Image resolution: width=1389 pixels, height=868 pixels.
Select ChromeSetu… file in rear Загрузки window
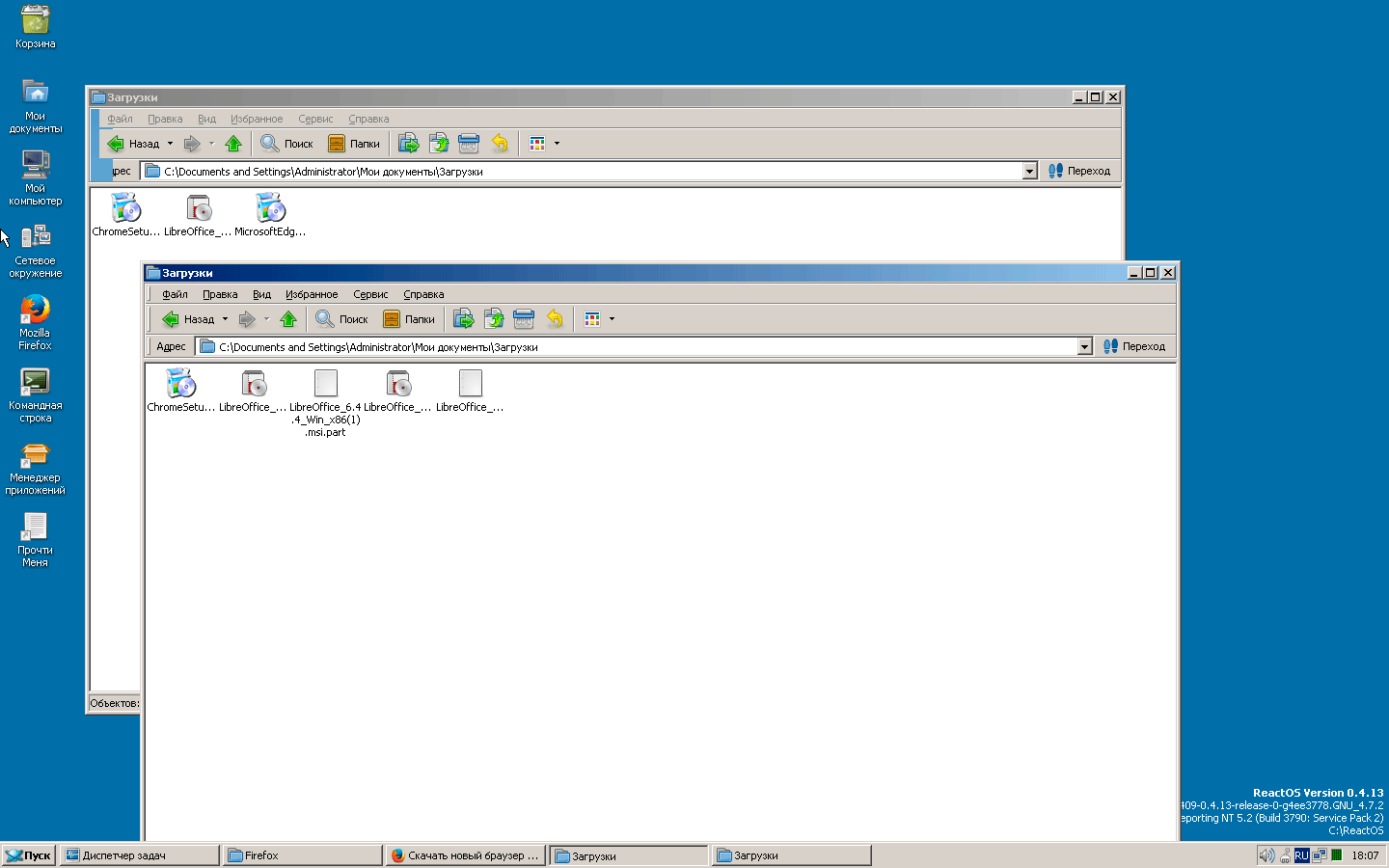[x=125, y=215]
